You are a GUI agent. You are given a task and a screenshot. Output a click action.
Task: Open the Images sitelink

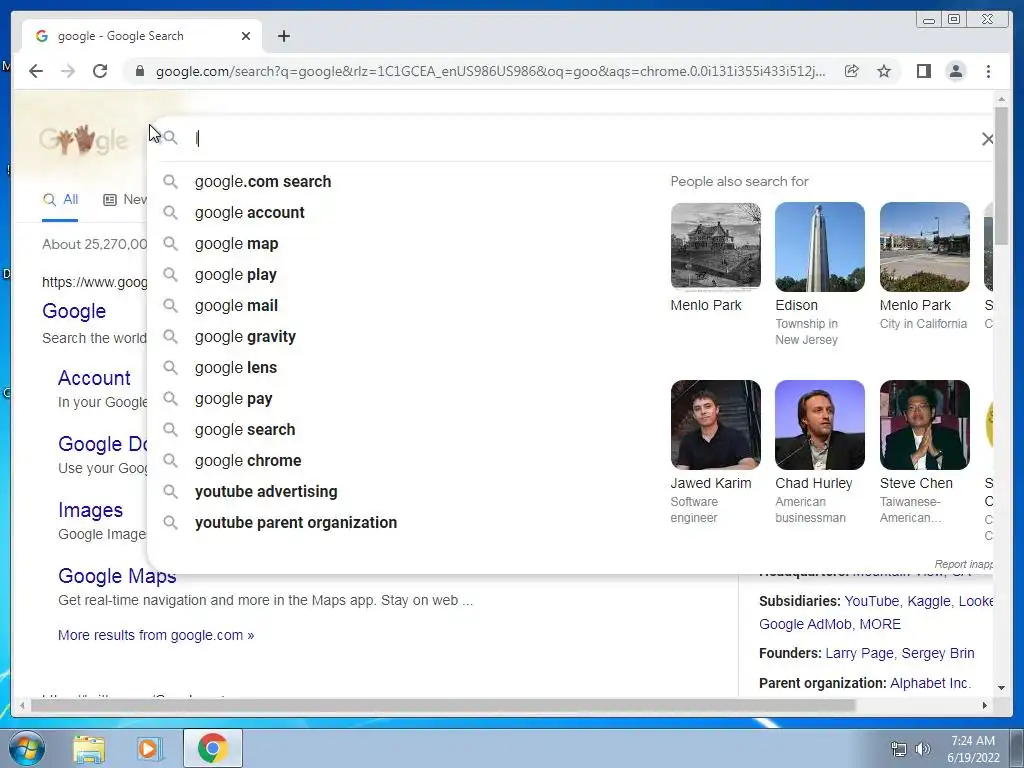tap(90, 510)
